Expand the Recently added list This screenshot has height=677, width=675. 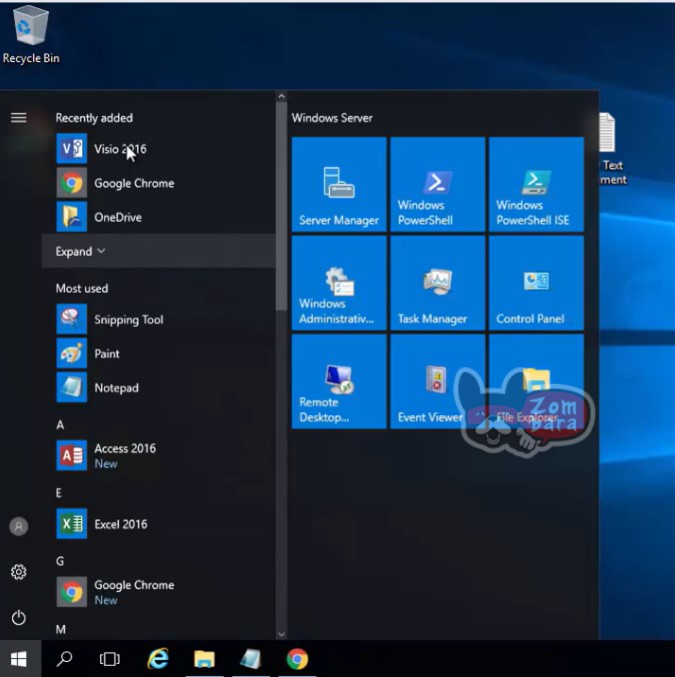pos(158,251)
